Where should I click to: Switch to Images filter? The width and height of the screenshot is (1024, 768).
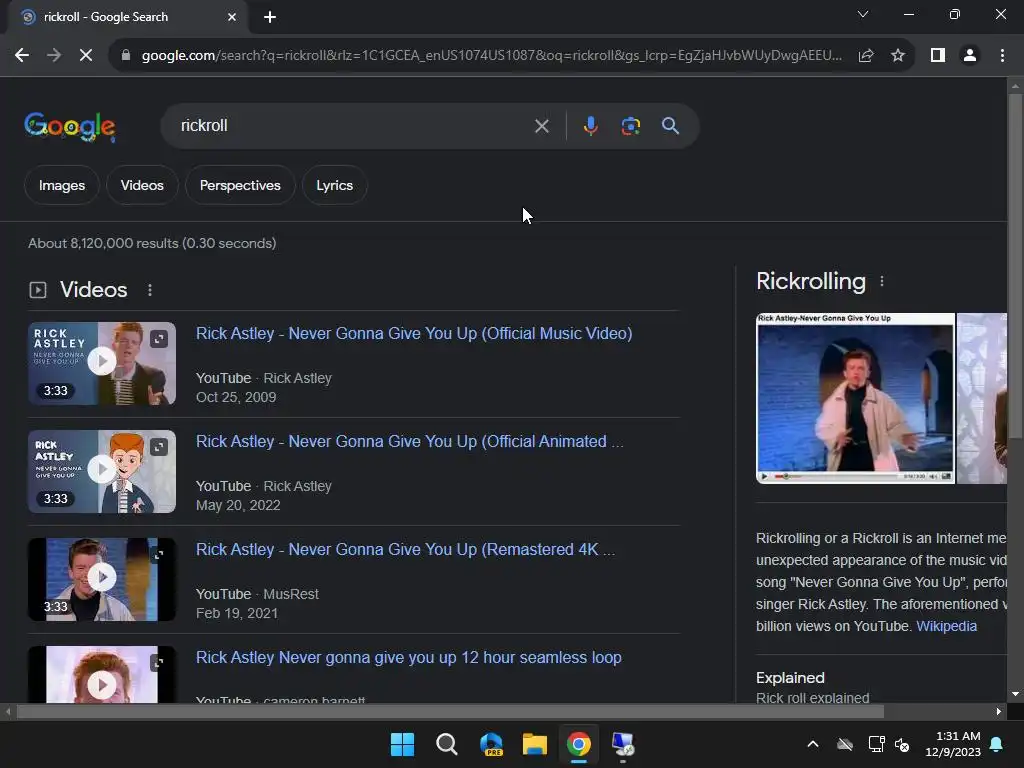62,185
